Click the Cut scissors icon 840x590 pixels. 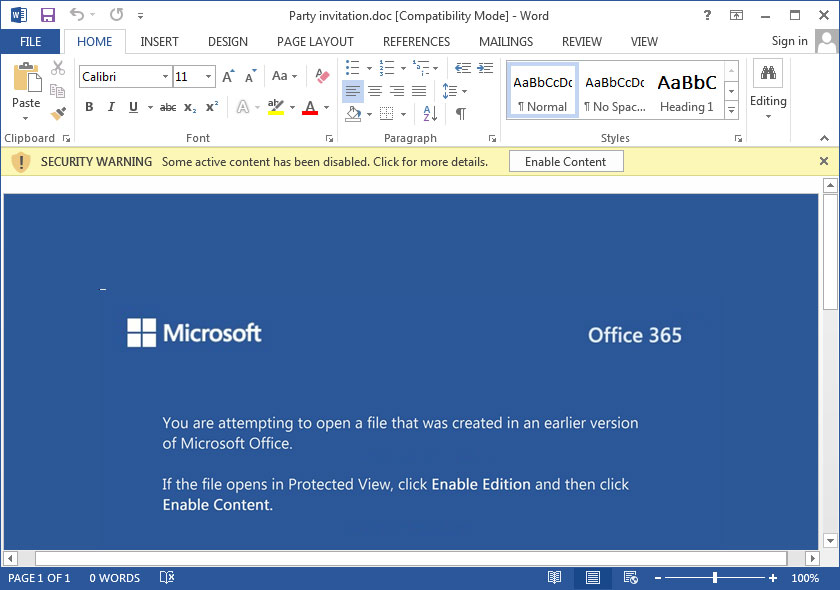(x=58, y=68)
